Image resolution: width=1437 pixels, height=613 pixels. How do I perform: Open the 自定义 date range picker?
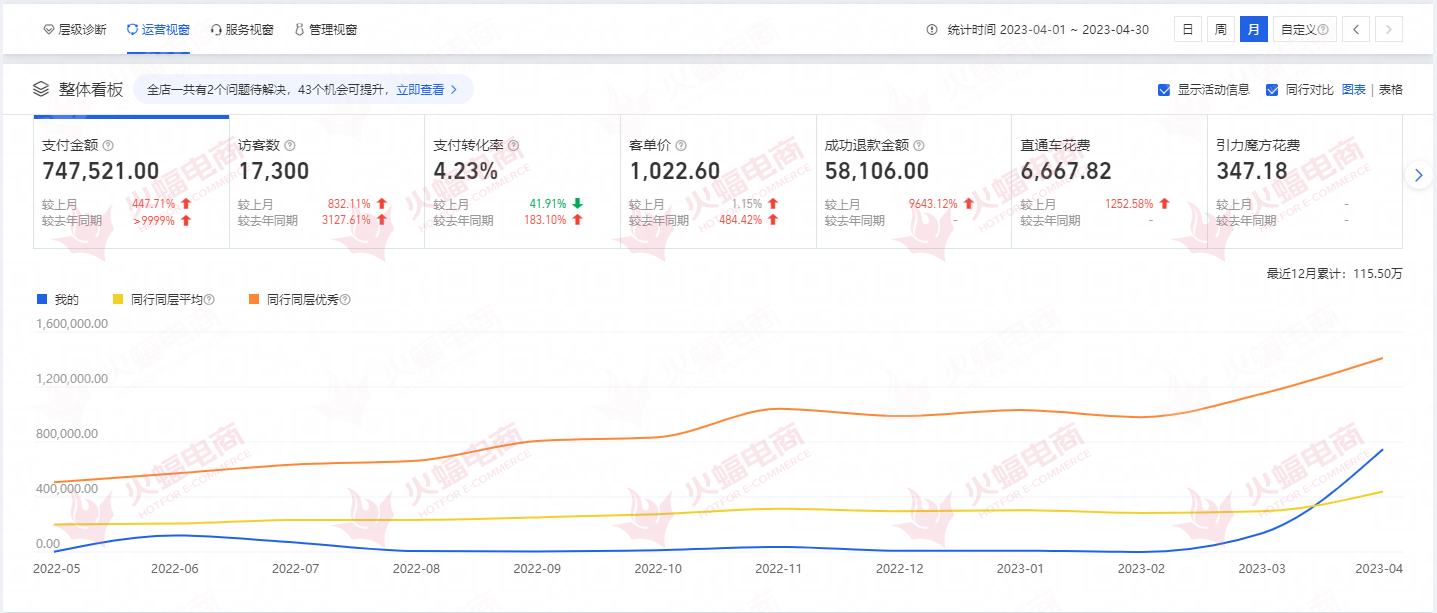(x=1305, y=29)
